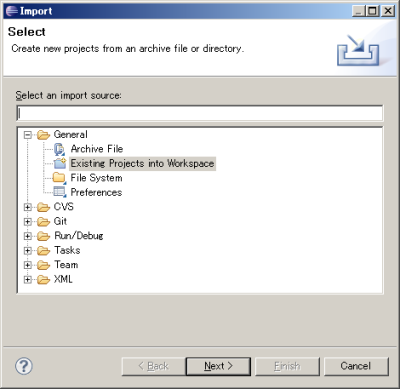Image resolution: width=400 pixels, height=389 pixels.
Task: Open help via the question mark icon
Action: coord(24,366)
